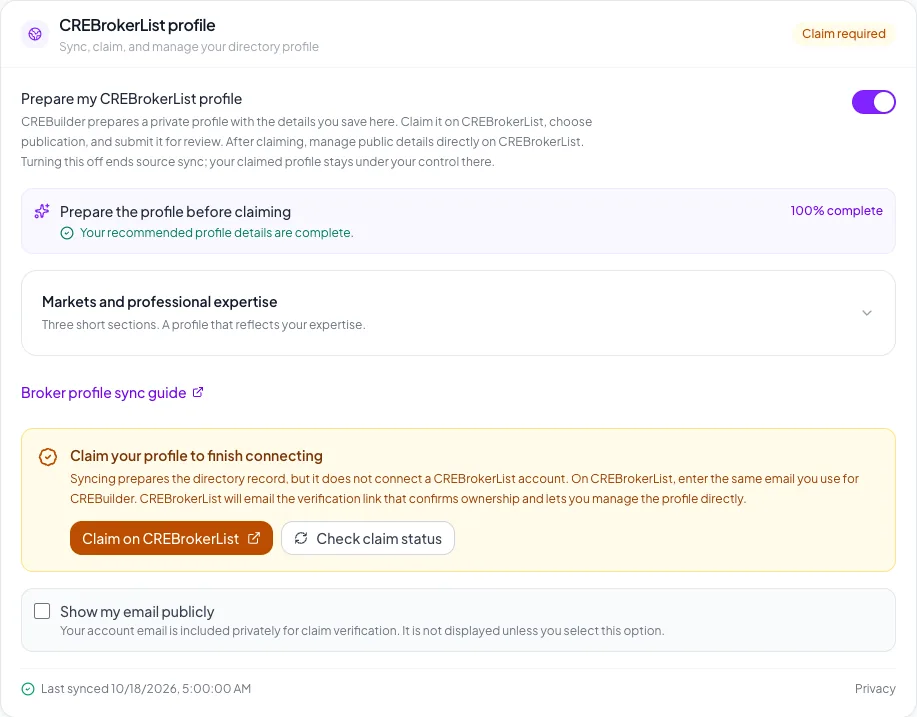The width and height of the screenshot is (917, 717).
Task: Click the 100% complete progress label
Action: (x=836, y=211)
